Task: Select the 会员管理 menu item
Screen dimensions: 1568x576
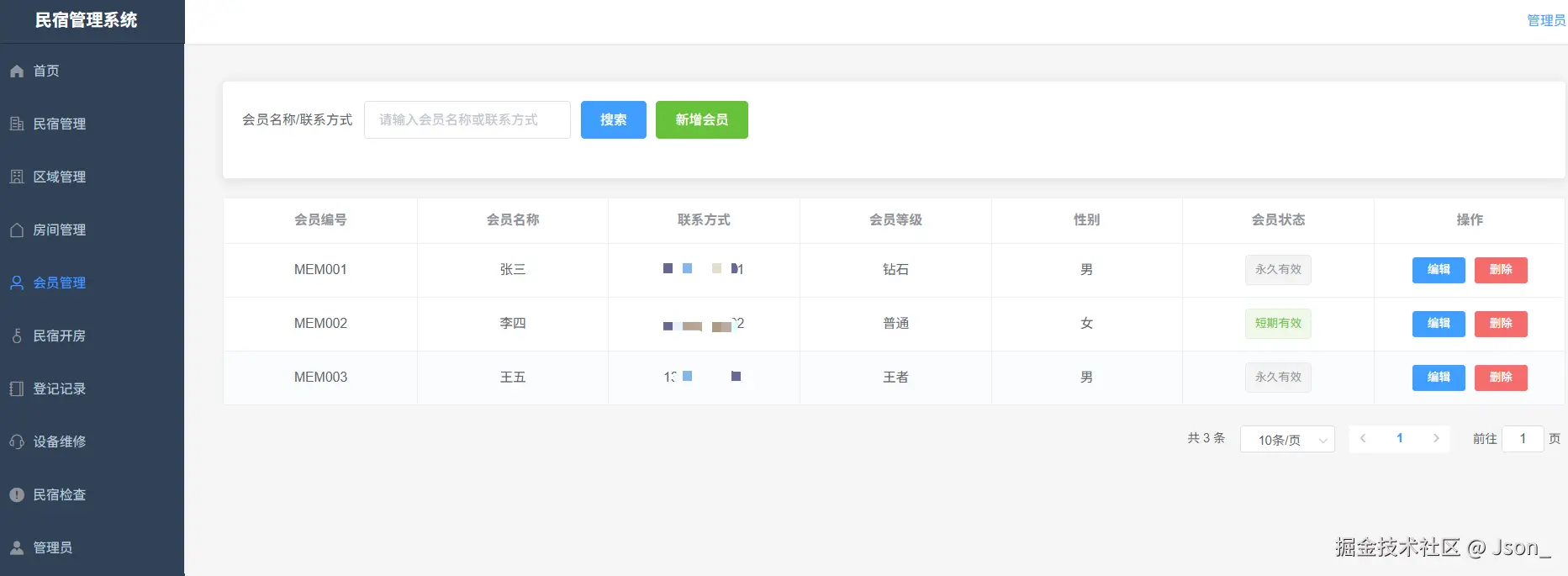Action: 92,283
